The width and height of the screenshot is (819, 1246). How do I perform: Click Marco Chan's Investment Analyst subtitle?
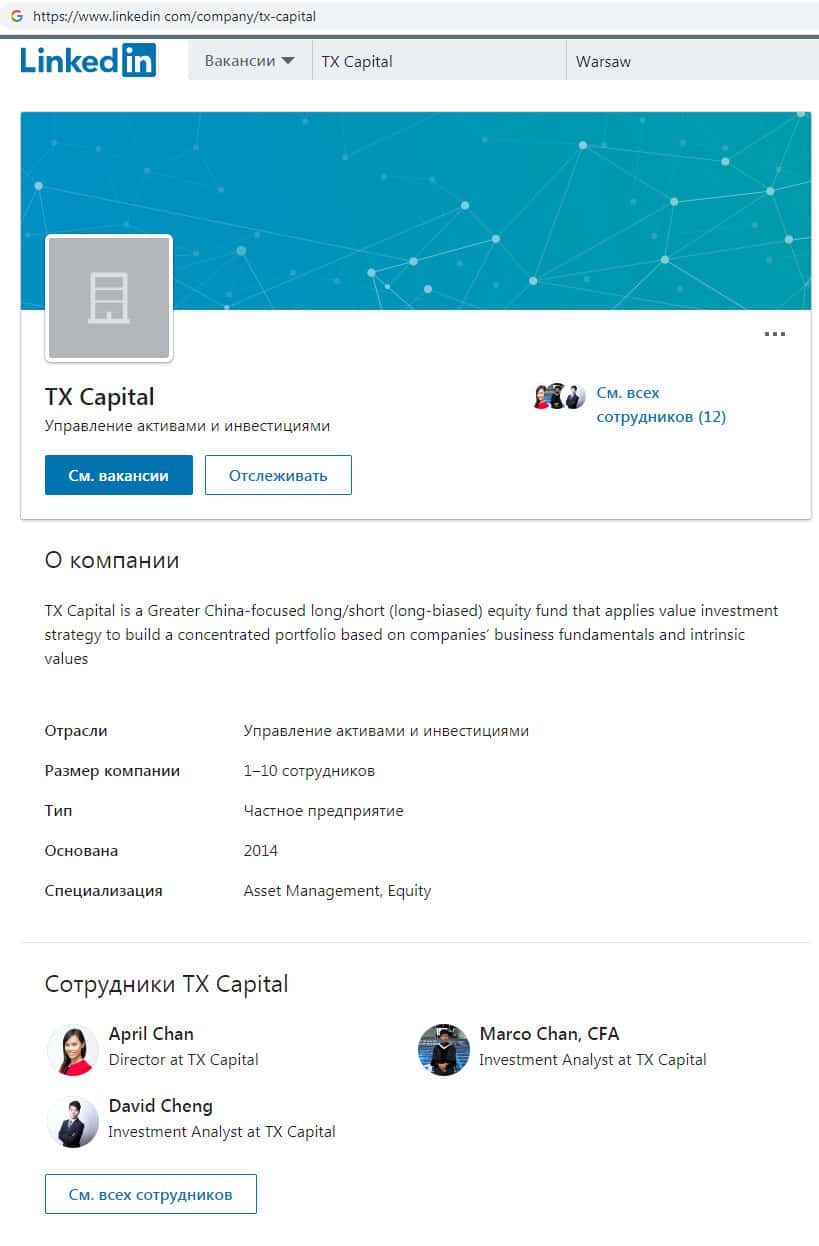[x=592, y=1060]
